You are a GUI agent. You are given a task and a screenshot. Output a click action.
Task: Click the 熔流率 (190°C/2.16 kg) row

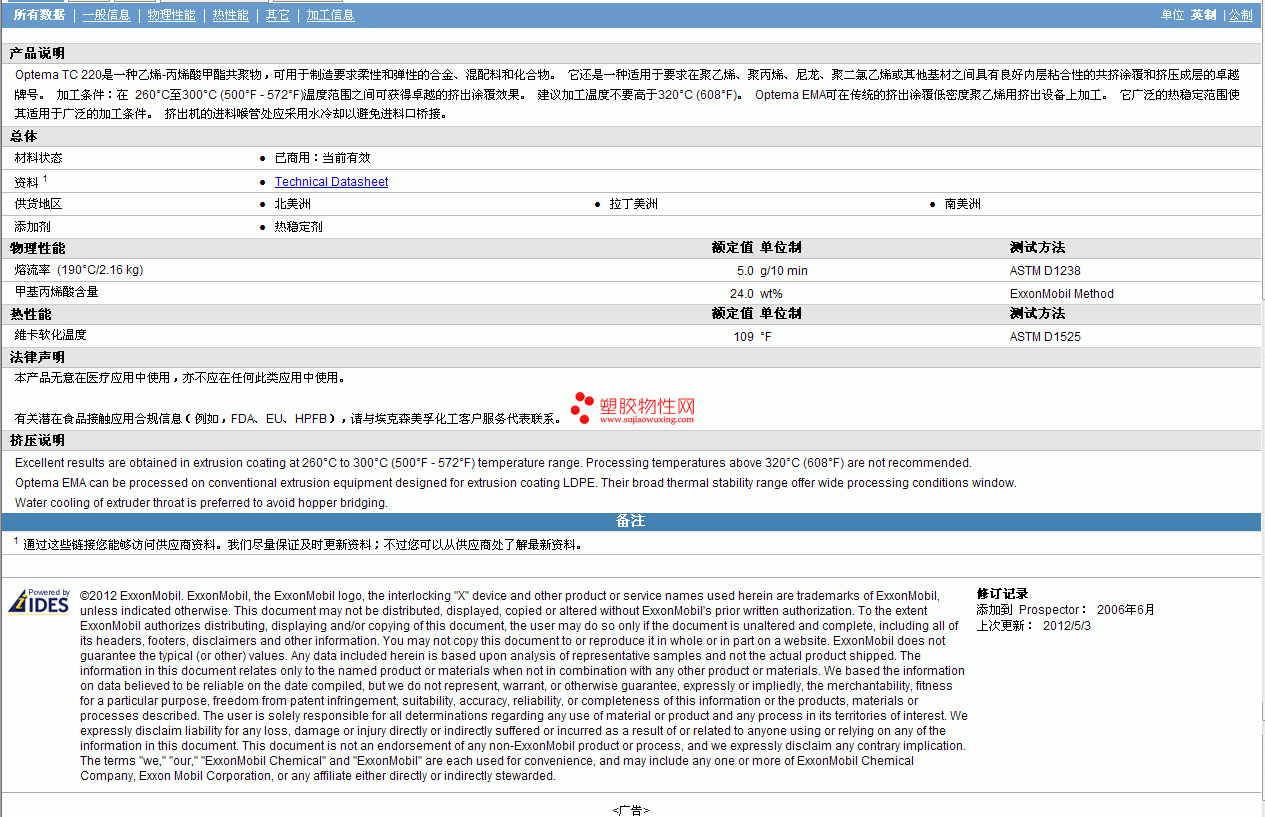[x=631, y=270]
